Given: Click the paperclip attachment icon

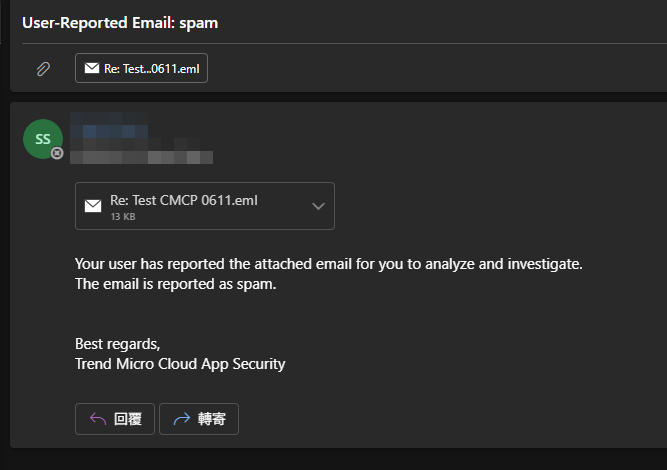Looking at the screenshot, I should 43,69.
